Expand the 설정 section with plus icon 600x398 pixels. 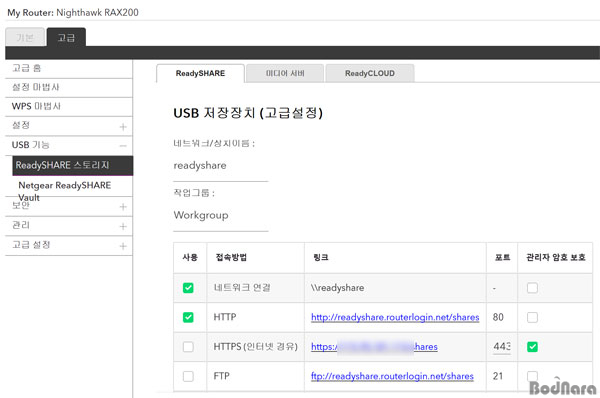[123, 127]
